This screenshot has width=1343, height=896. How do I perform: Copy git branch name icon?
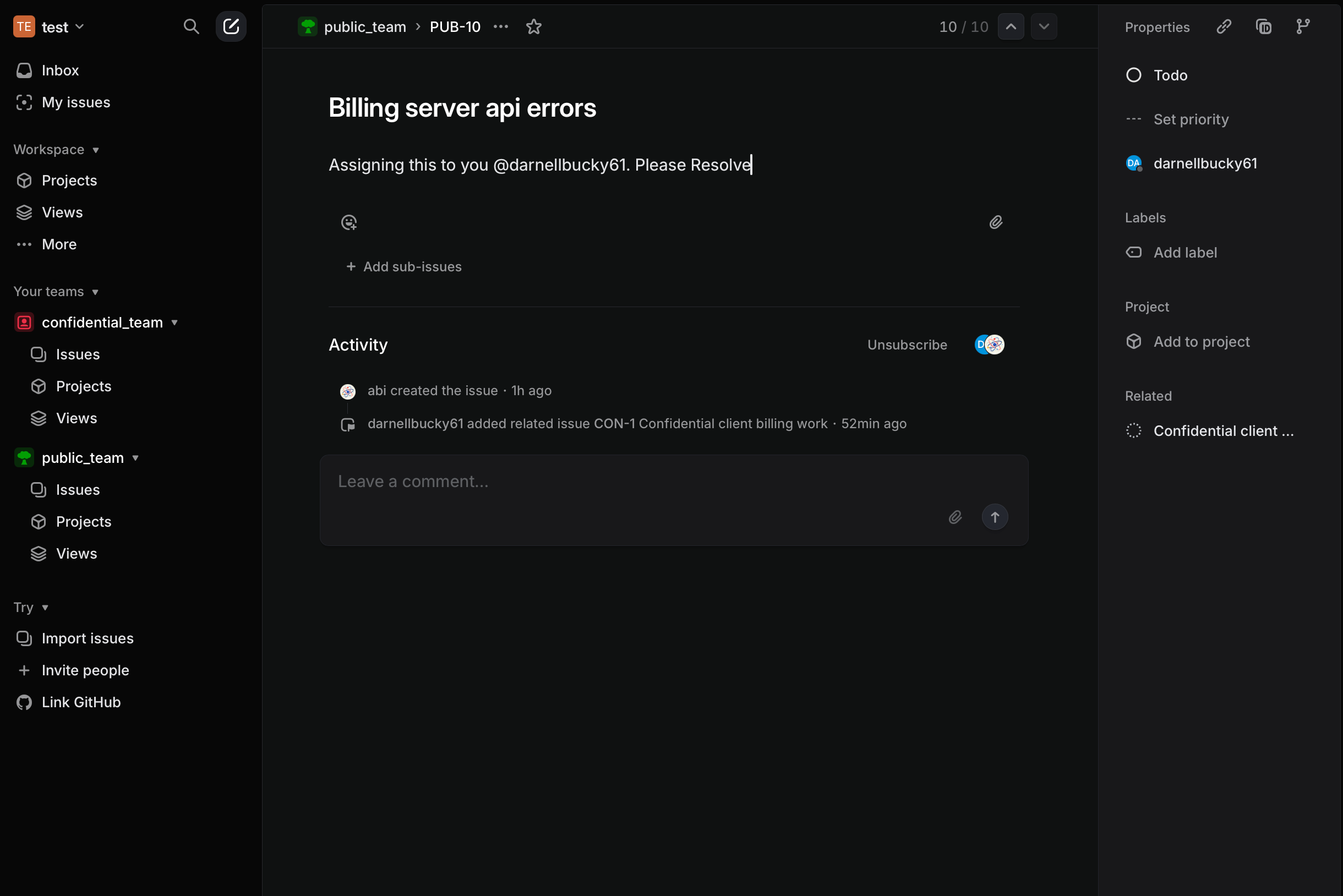pyautogui.click(x=1303, y=27)
